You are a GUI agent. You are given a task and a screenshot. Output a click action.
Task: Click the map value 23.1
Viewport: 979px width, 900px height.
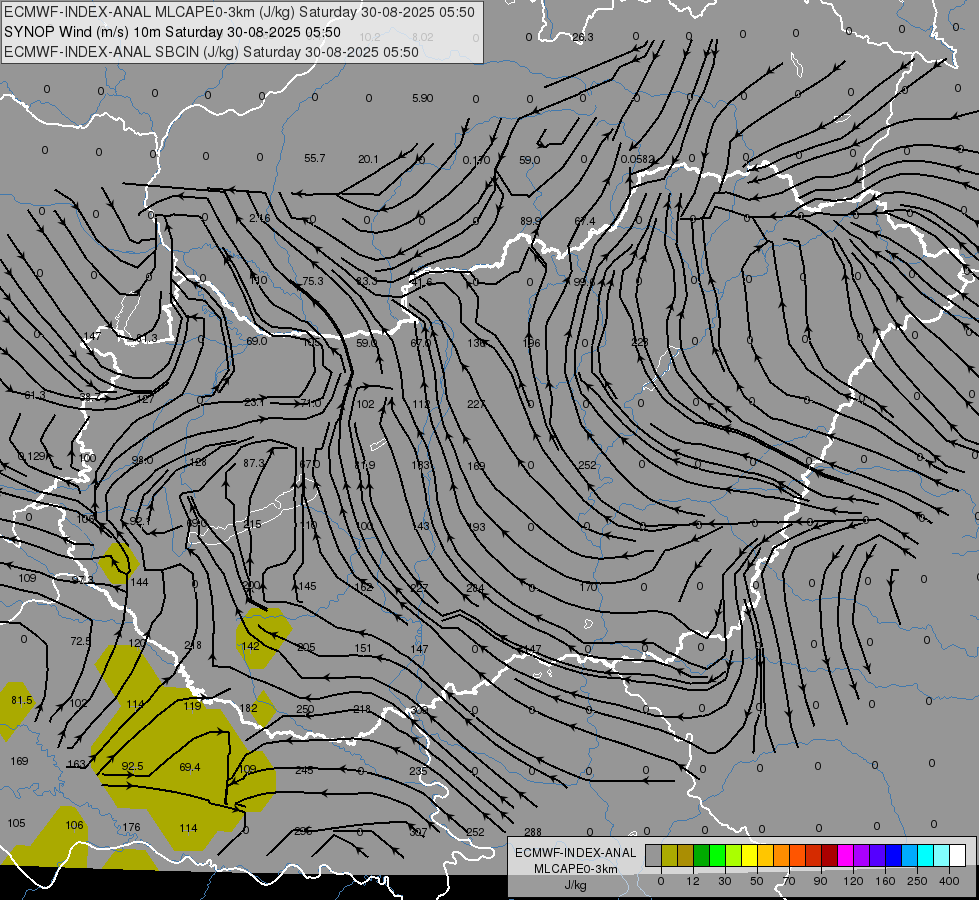click(254, 403)
